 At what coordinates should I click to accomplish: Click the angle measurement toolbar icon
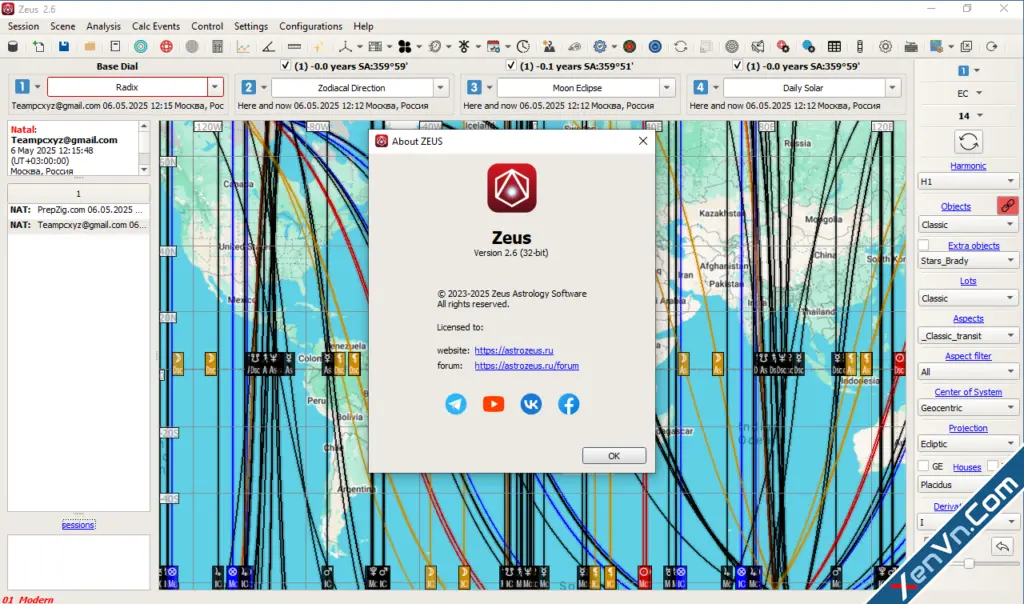(x=268, y=46)
